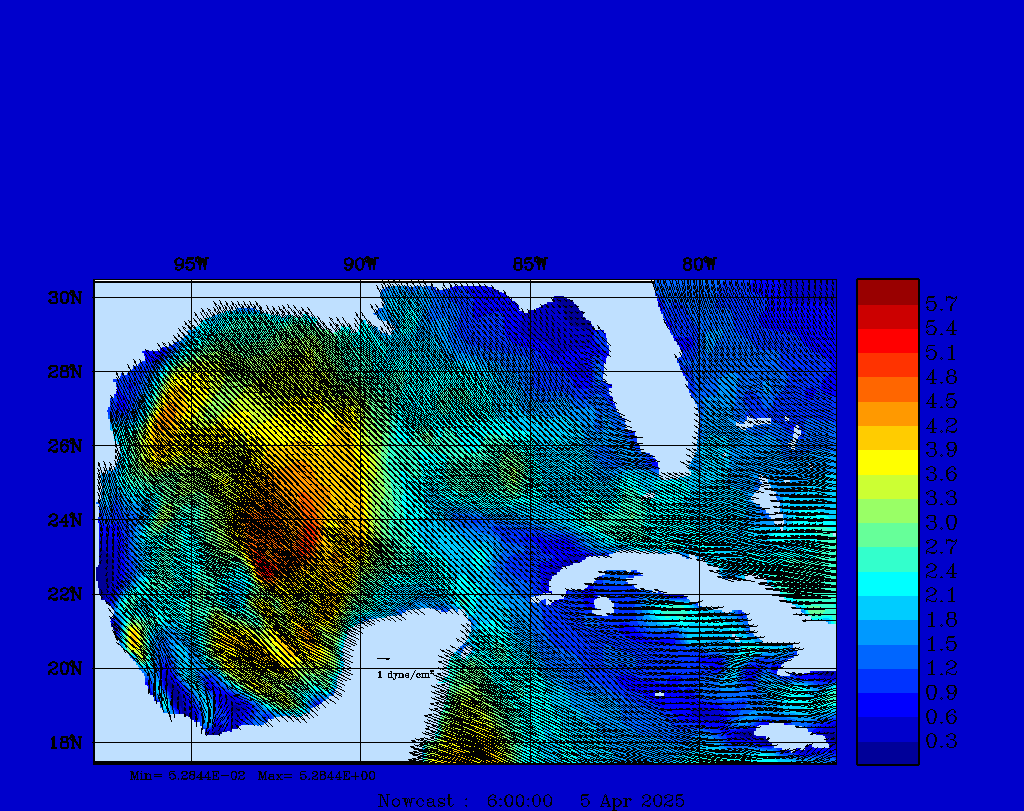The width and height of the screenshot is (1024, 811).
Task: Click the 2.4 color bar value
Action: [x=941, y=571]
